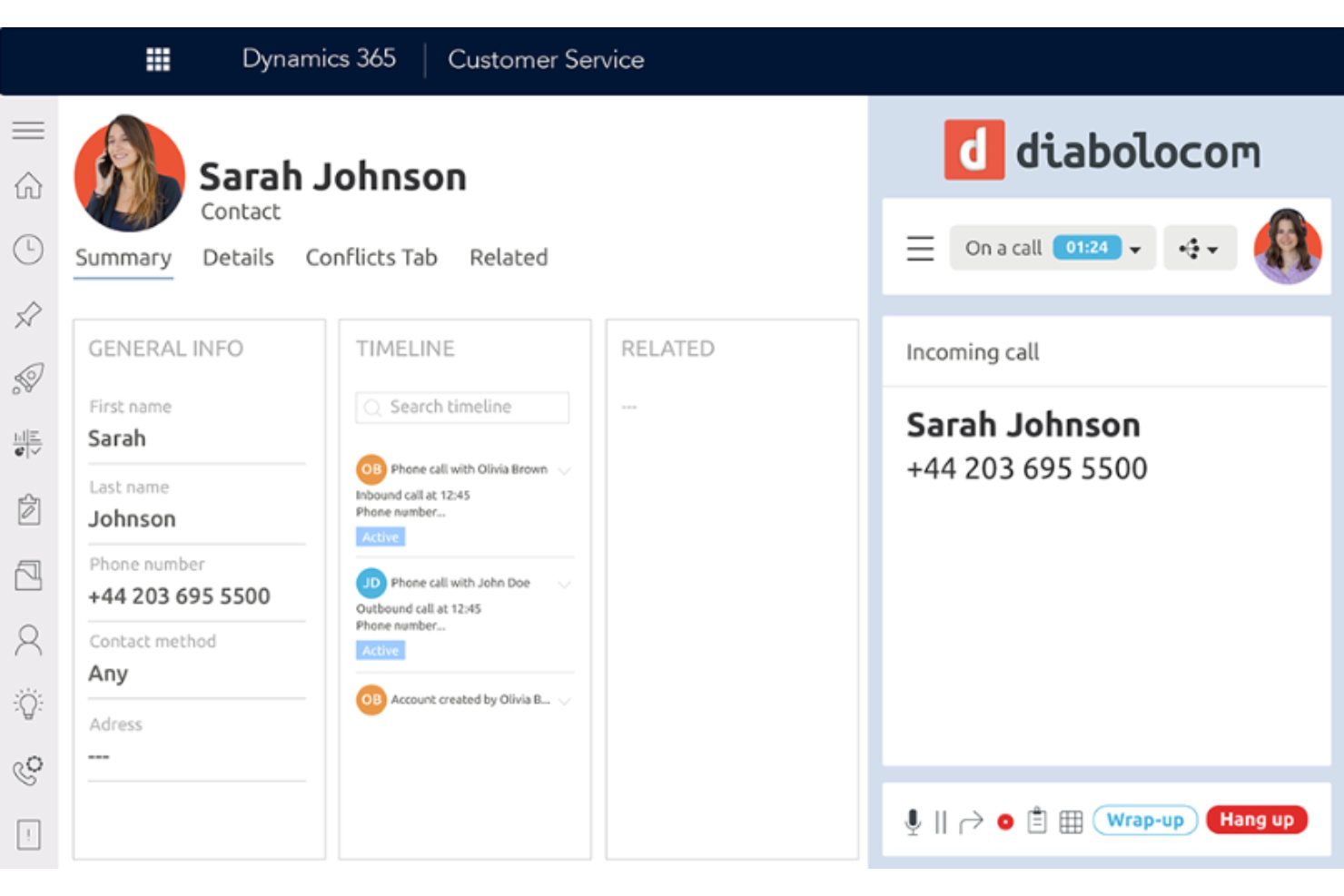The width and height of the screenshot is (1344, 896).
Task: Click the JD avatar on John Doe call
Action: 371,583
